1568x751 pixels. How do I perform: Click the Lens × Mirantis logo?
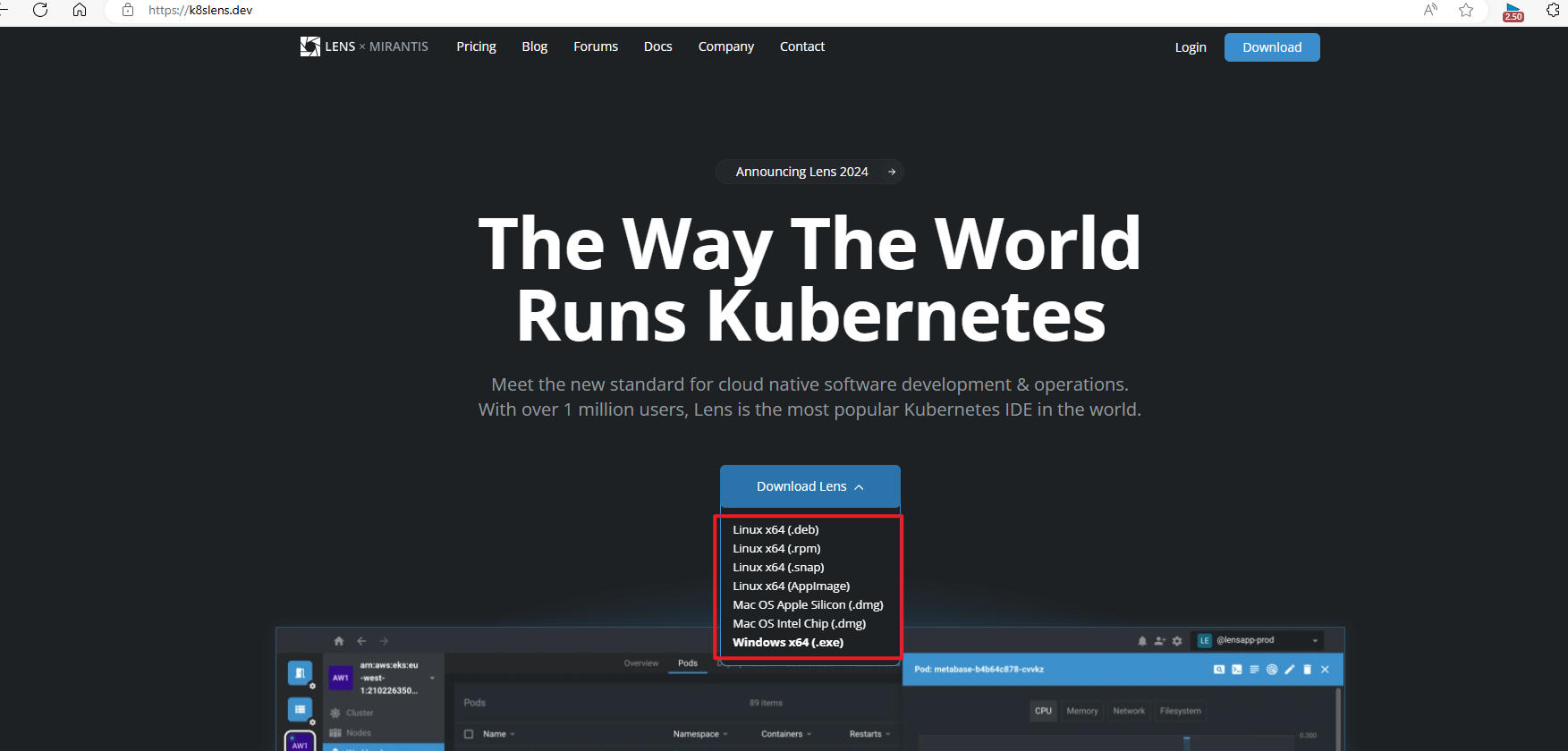pyautogui.click(x=364, y=46)
